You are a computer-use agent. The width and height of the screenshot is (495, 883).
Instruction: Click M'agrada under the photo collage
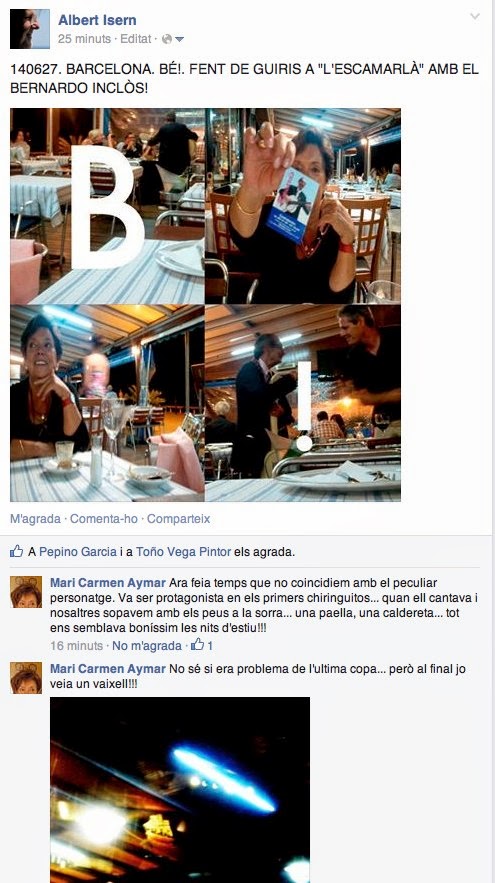coord(35,519)
